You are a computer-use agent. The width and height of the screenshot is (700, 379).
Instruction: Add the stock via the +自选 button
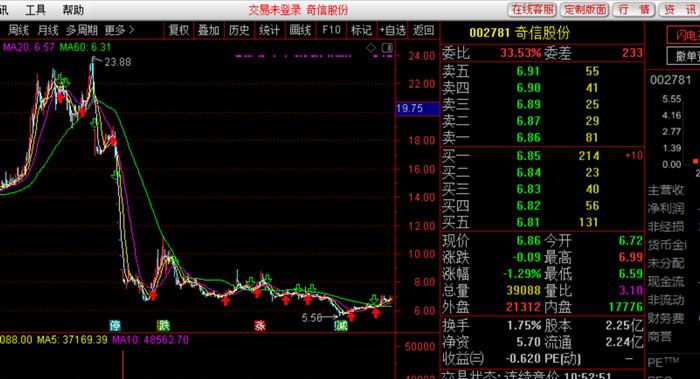point(392,30)
